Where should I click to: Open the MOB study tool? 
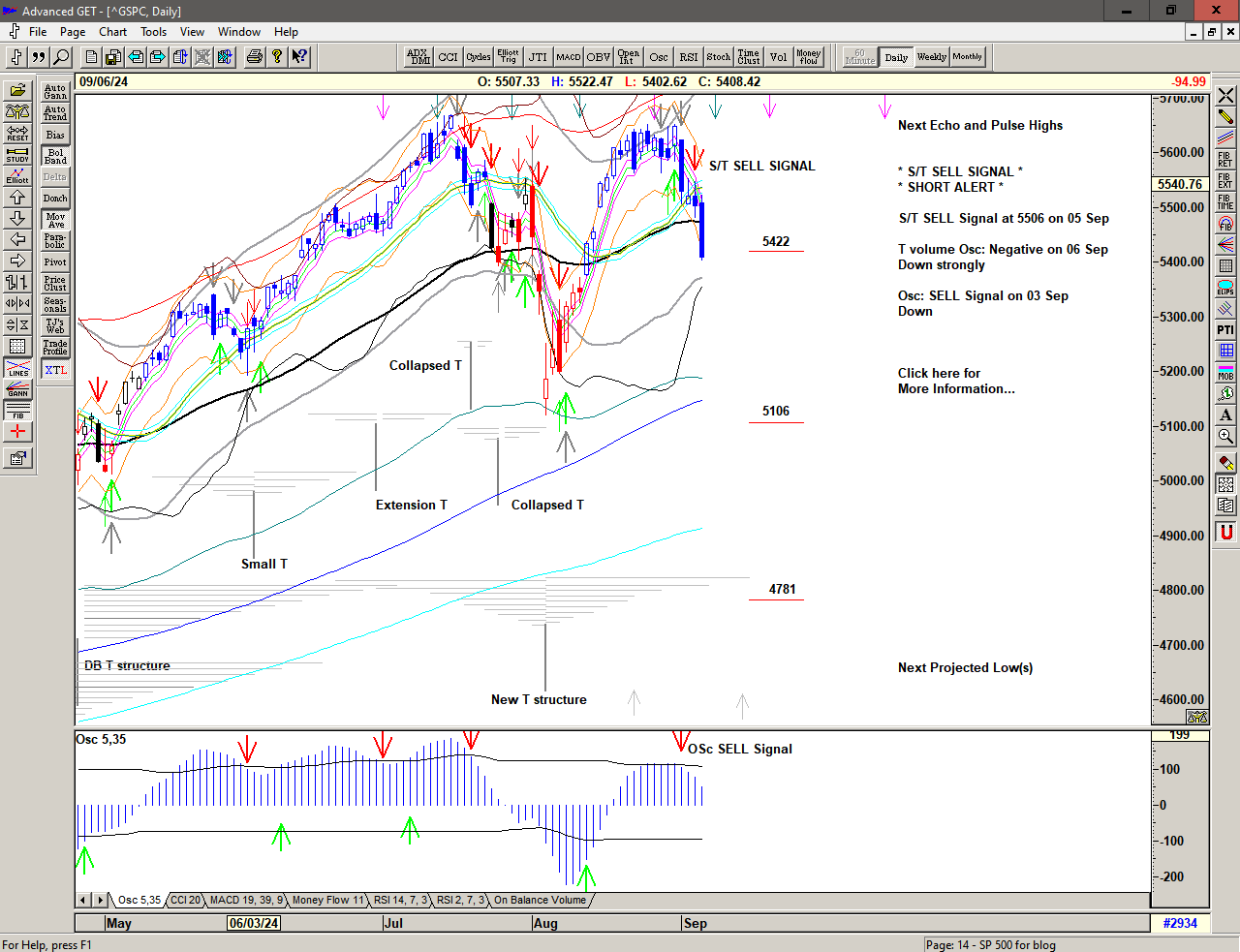tap(1225, 372)
